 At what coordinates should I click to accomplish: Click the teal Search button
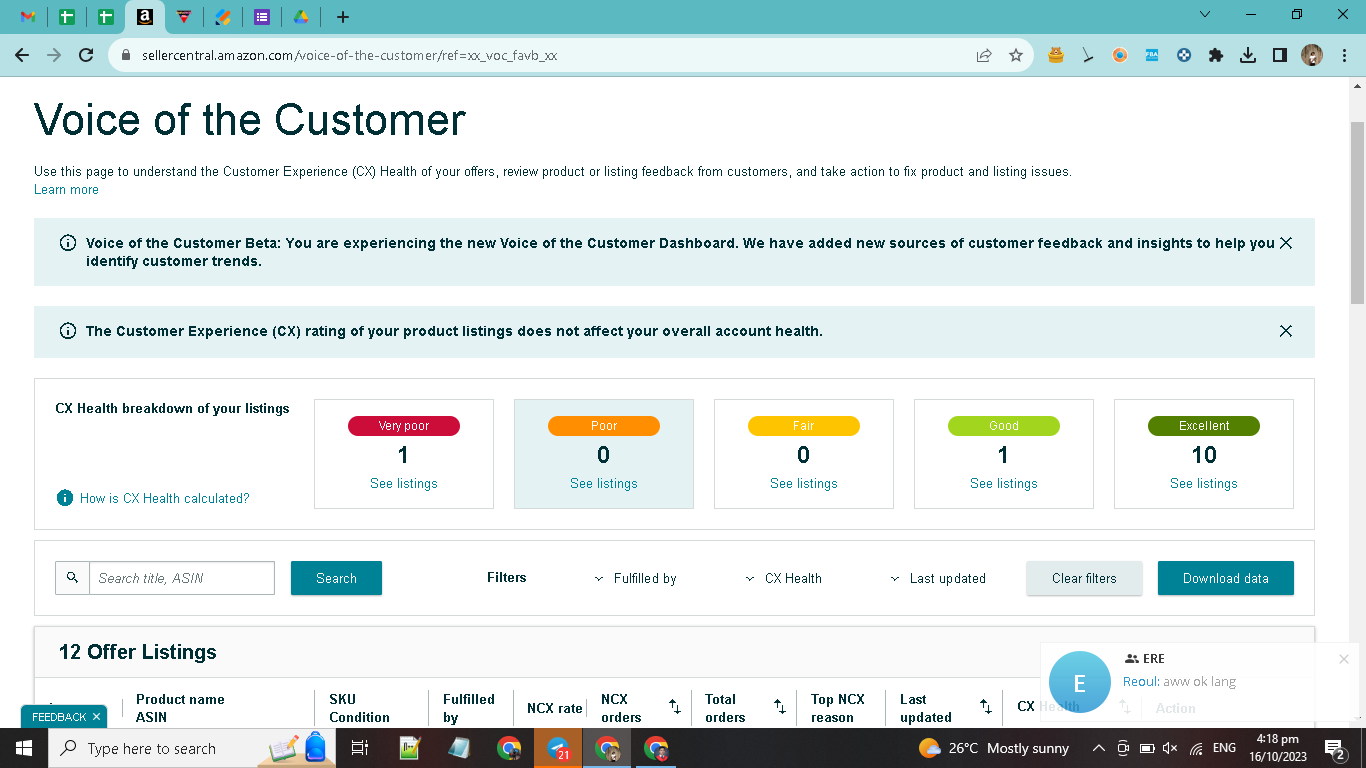[336, 578]
